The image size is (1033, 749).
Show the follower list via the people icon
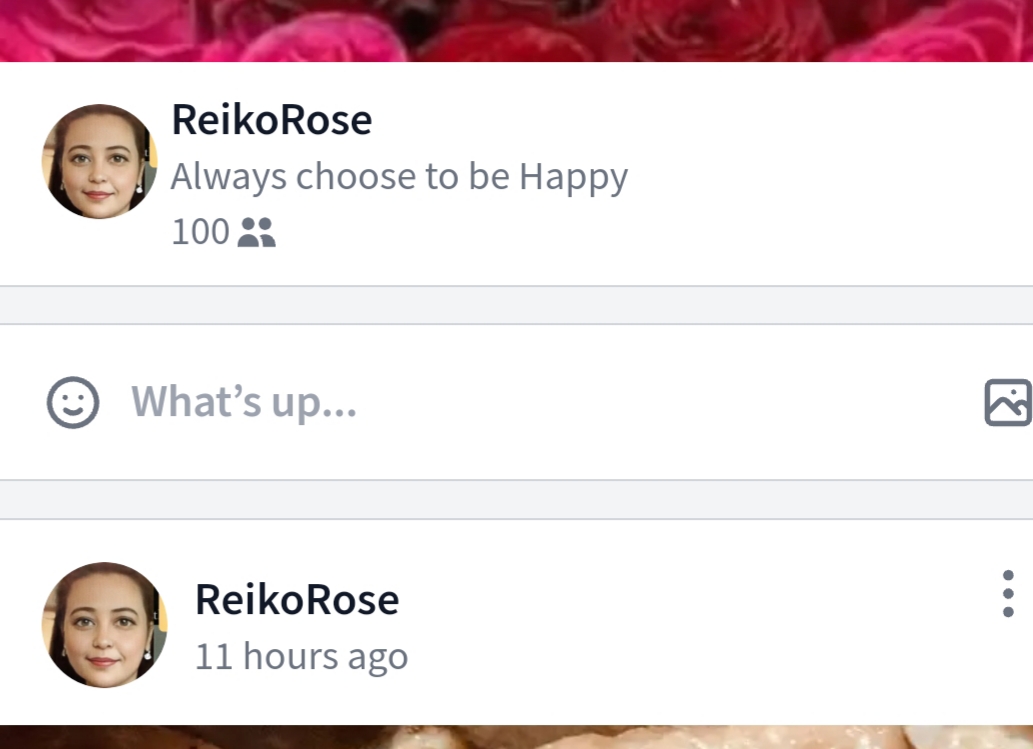[x=256, y=232]
